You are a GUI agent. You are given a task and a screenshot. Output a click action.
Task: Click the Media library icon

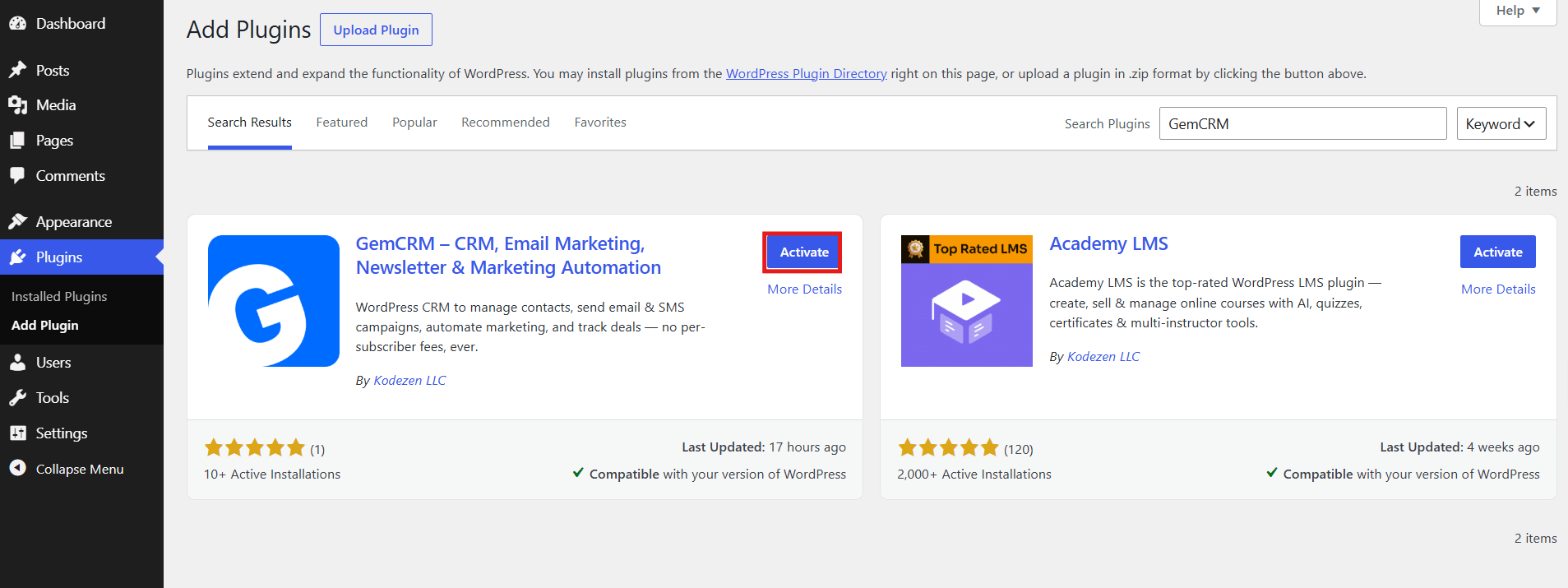pyautogui.click(x=17, y=105)
